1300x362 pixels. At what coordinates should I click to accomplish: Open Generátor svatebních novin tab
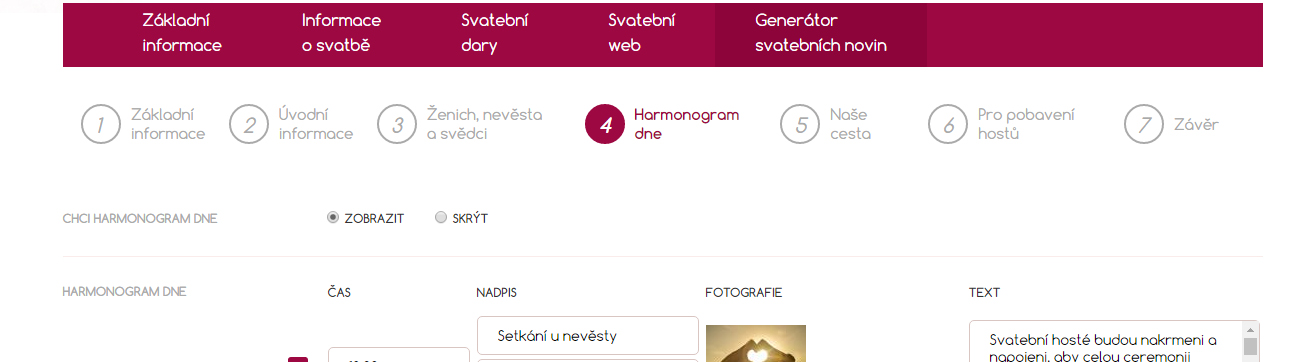point(821,33)
